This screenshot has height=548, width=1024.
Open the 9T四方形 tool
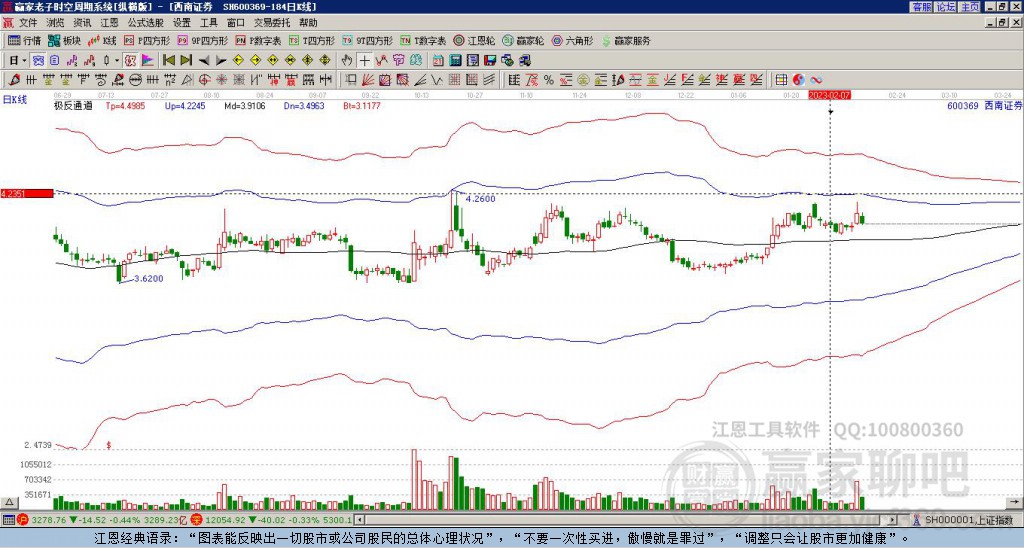pyautogui.click(x=367, y=40)
